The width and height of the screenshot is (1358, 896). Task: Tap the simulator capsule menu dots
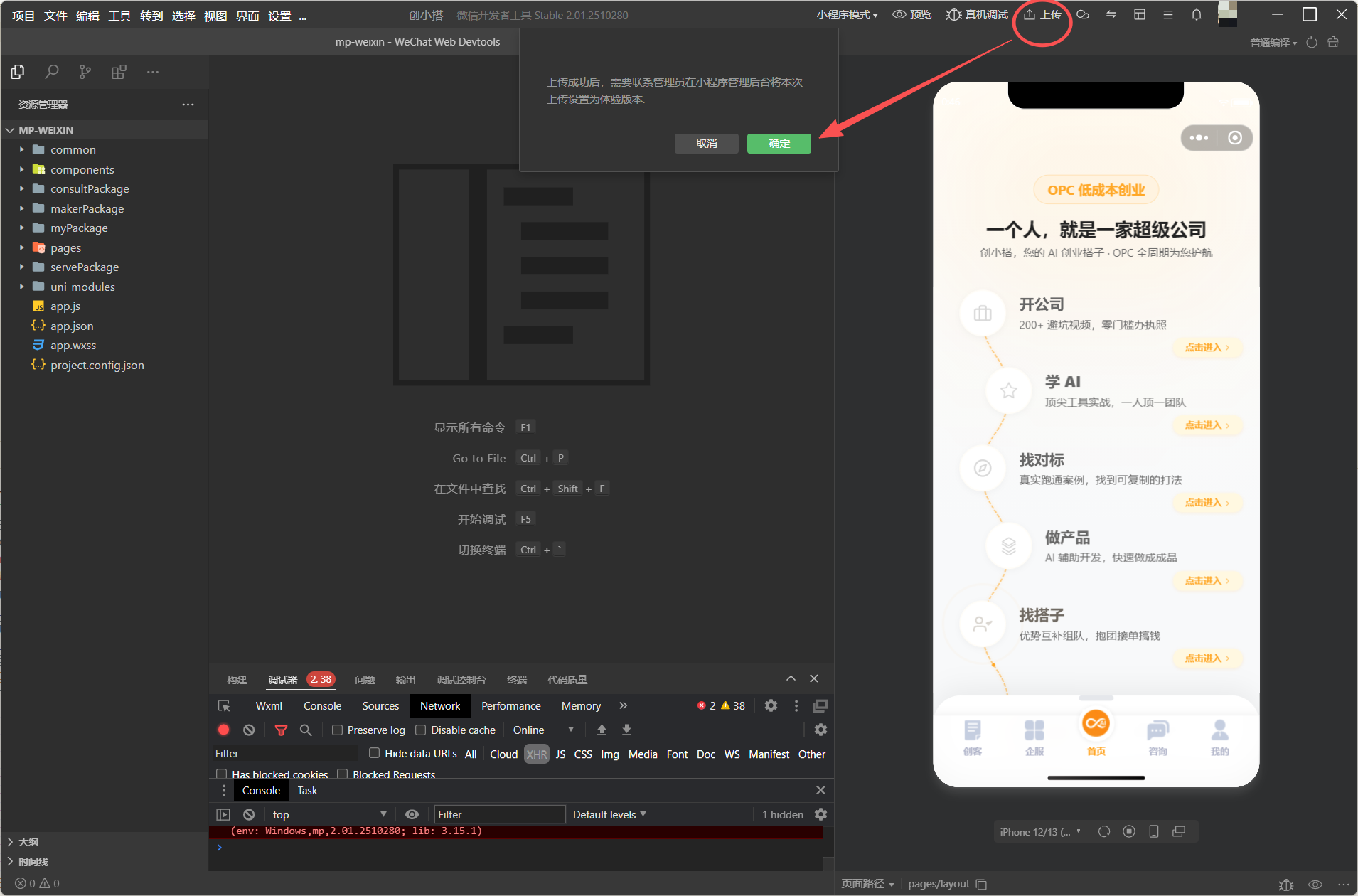(1199, 138)
